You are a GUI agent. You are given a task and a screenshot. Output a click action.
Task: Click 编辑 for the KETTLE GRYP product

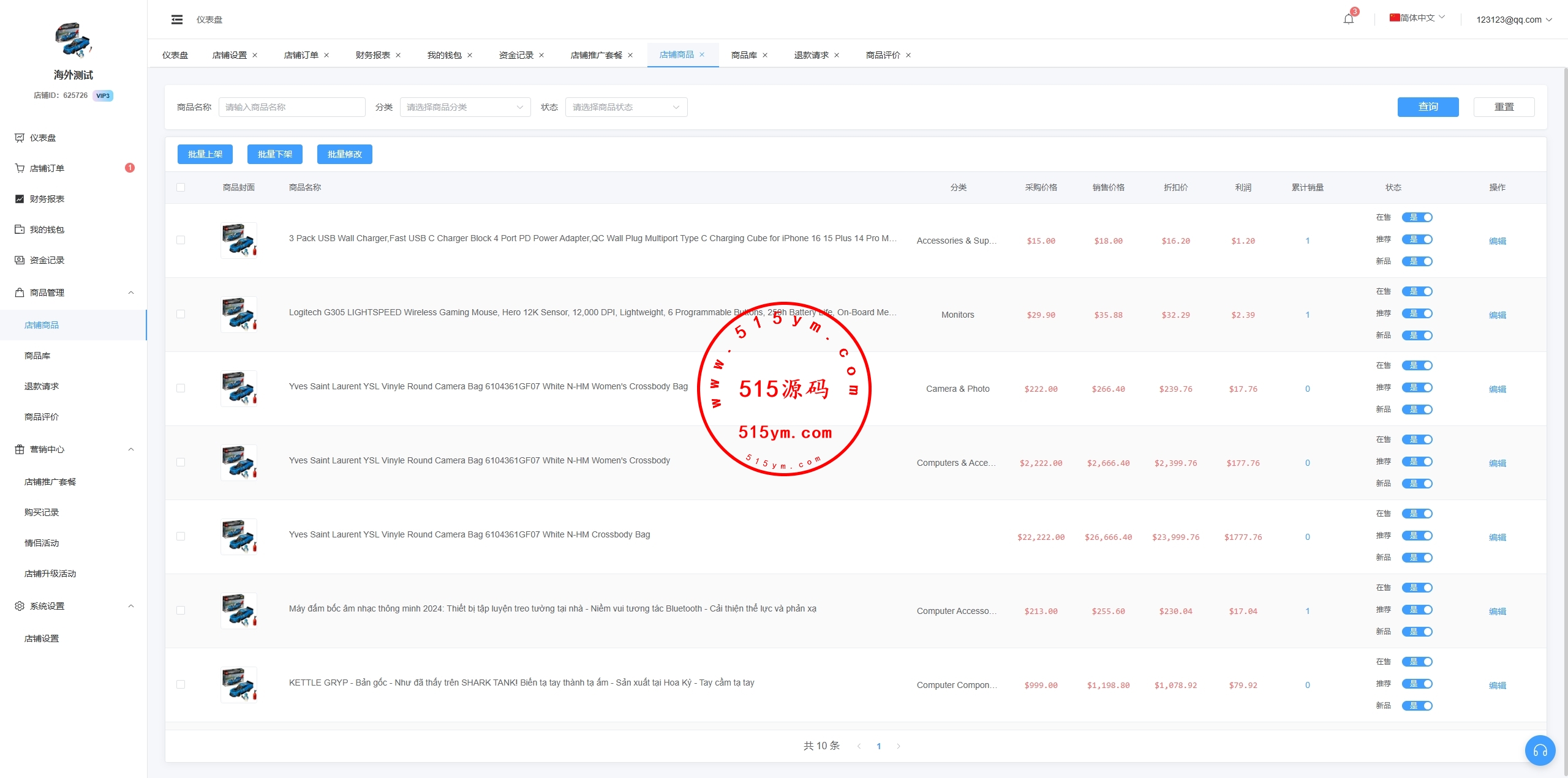pyautogui.click(x=1497, y=685)
